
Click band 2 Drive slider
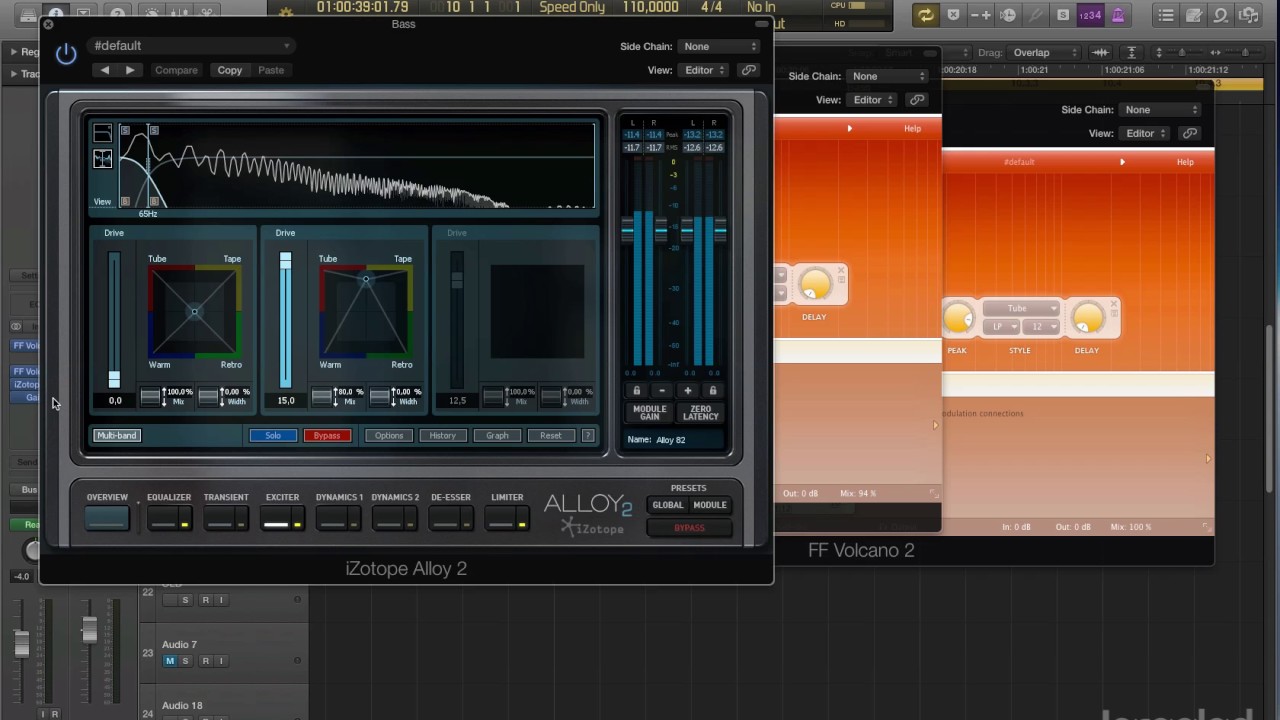[x=285, y=320]
